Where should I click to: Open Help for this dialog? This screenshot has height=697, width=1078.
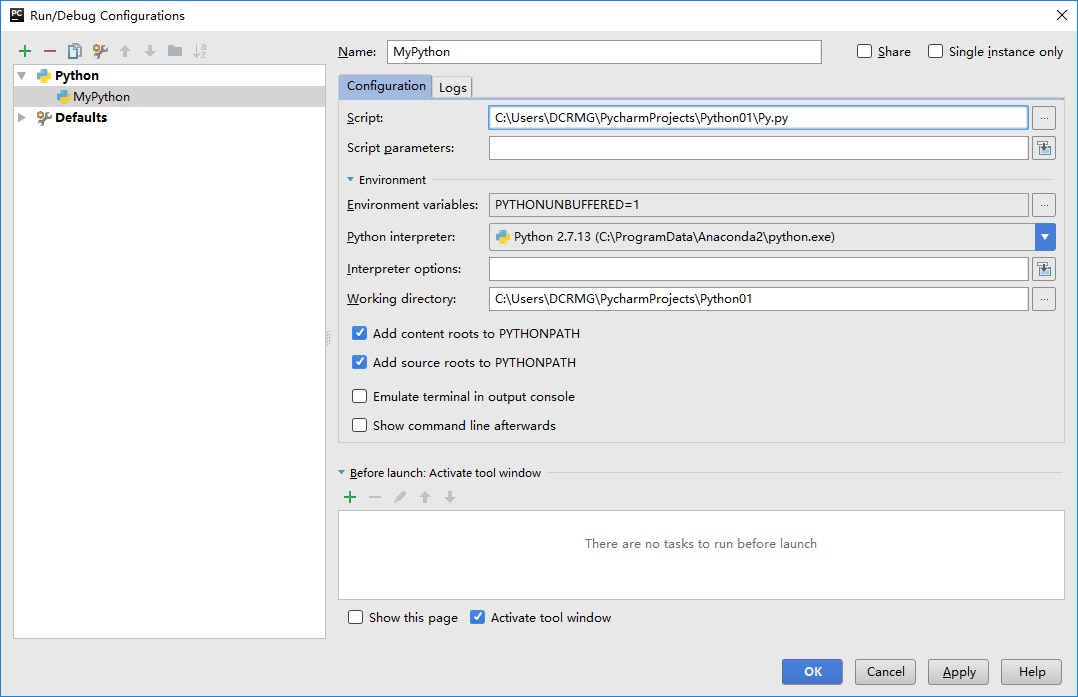coord(1031,672)
